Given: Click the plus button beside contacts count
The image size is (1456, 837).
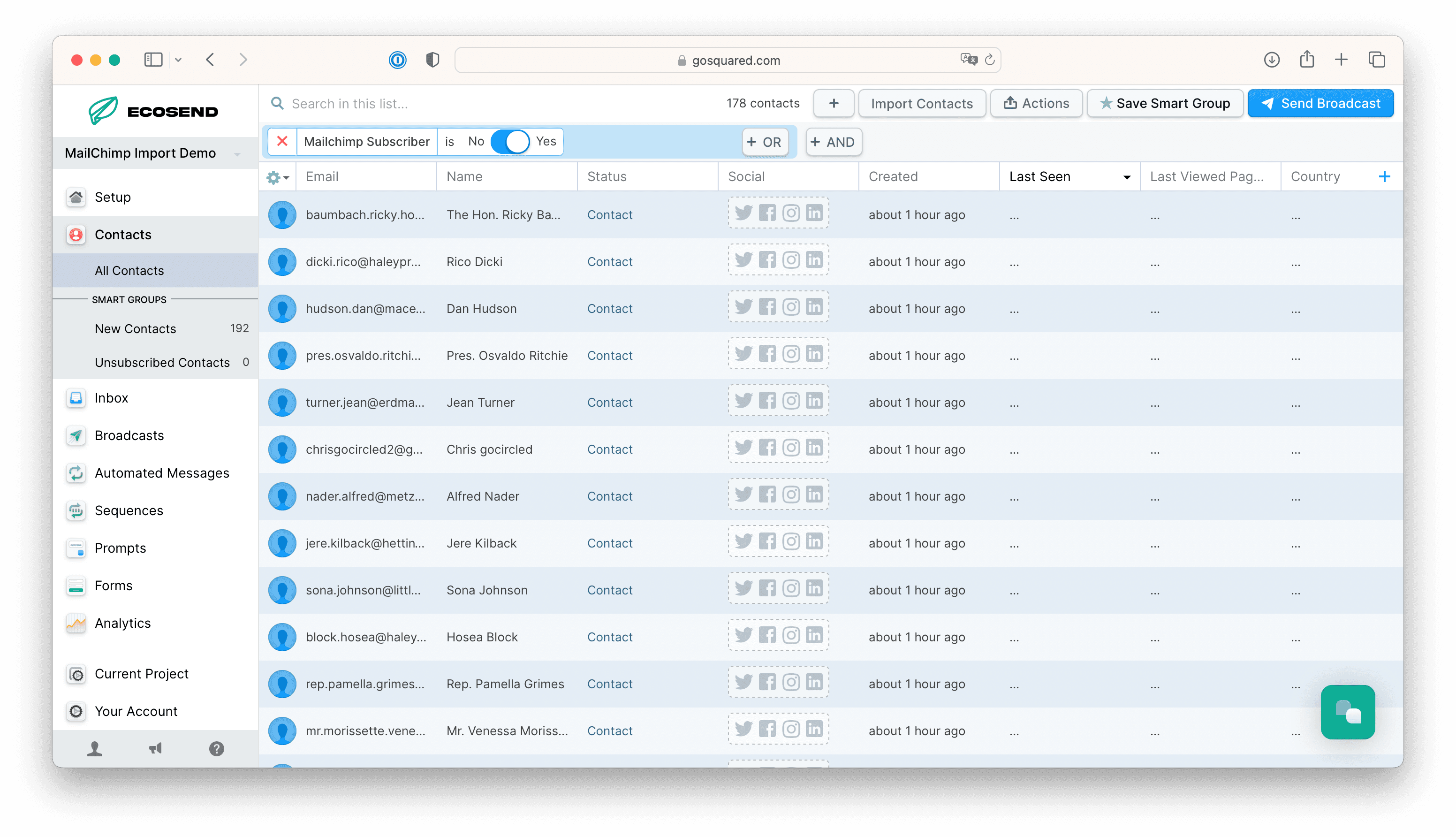Looking at the screenshot, I should coord(834,104).
